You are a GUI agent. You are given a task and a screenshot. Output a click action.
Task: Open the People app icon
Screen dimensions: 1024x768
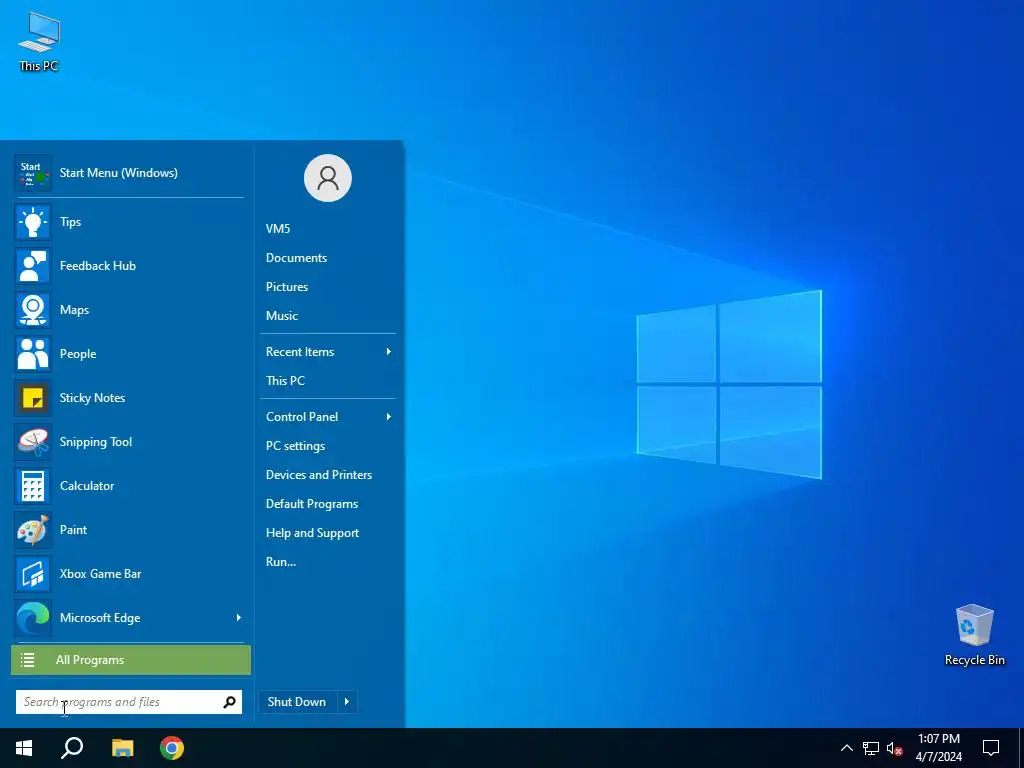pos(33,354)
